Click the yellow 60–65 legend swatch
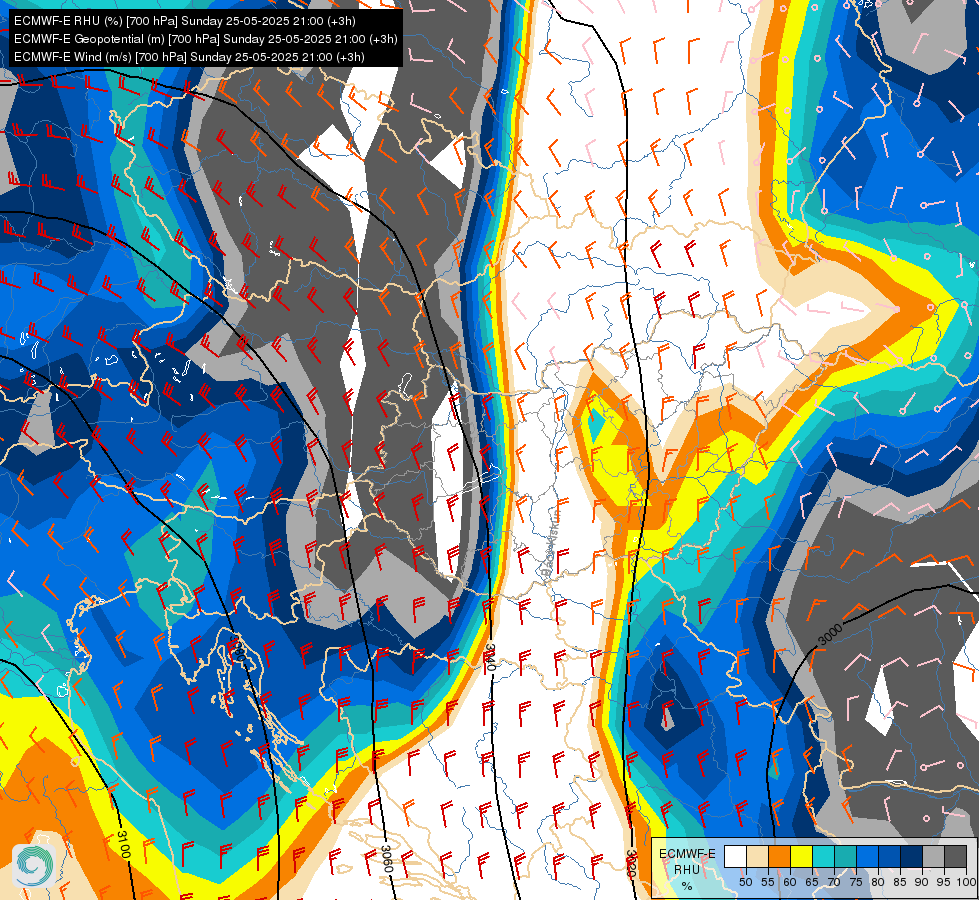This screenshot has height=900, width=979. [x=801, y=856]
